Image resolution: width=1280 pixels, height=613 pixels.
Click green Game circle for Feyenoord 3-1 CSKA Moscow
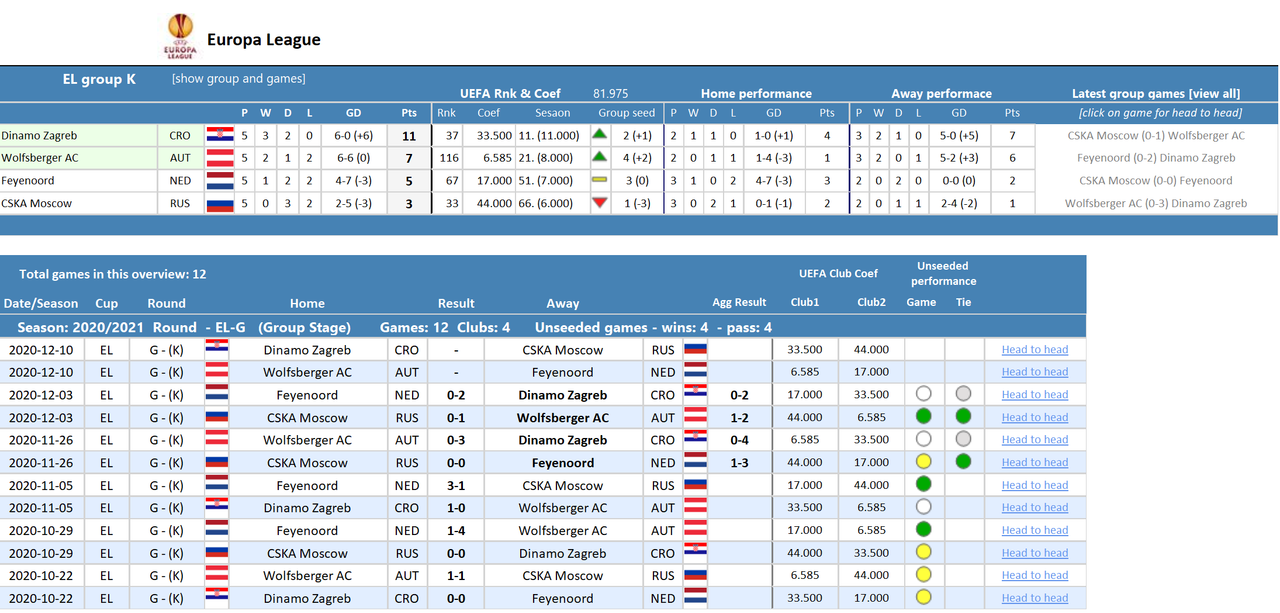click(x=923, y=484)
